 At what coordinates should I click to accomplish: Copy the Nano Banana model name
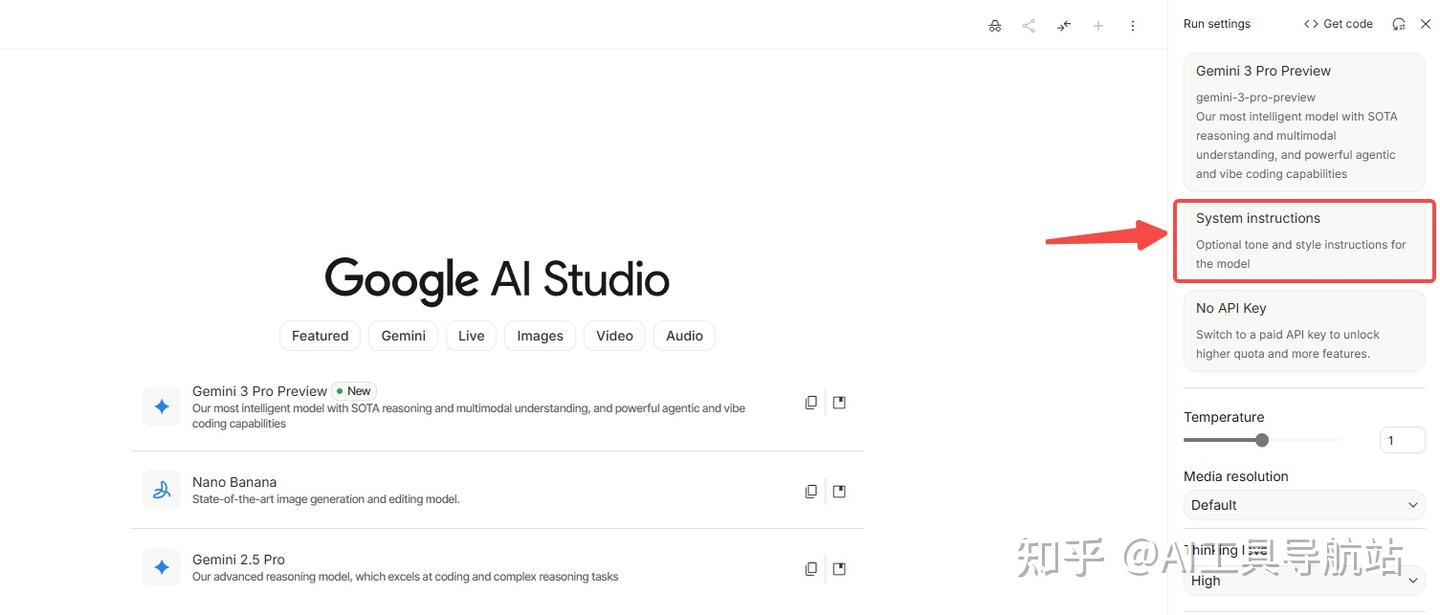pos(811,491)
